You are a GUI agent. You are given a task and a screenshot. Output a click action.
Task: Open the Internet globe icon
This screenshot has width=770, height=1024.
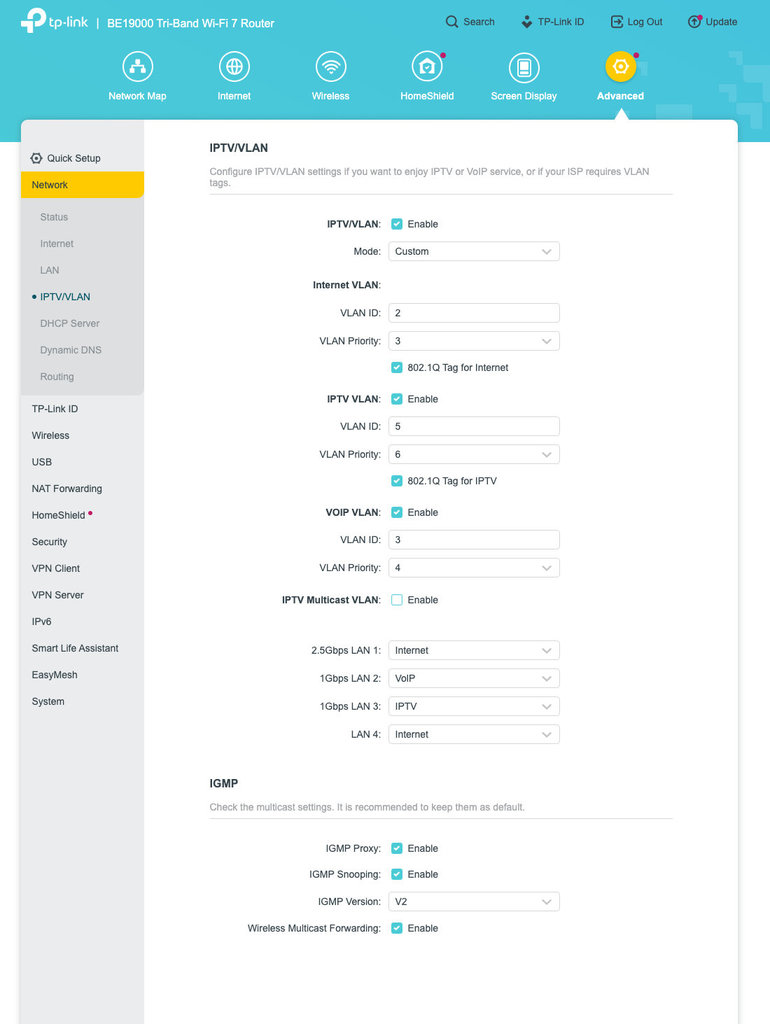[234, 67]
